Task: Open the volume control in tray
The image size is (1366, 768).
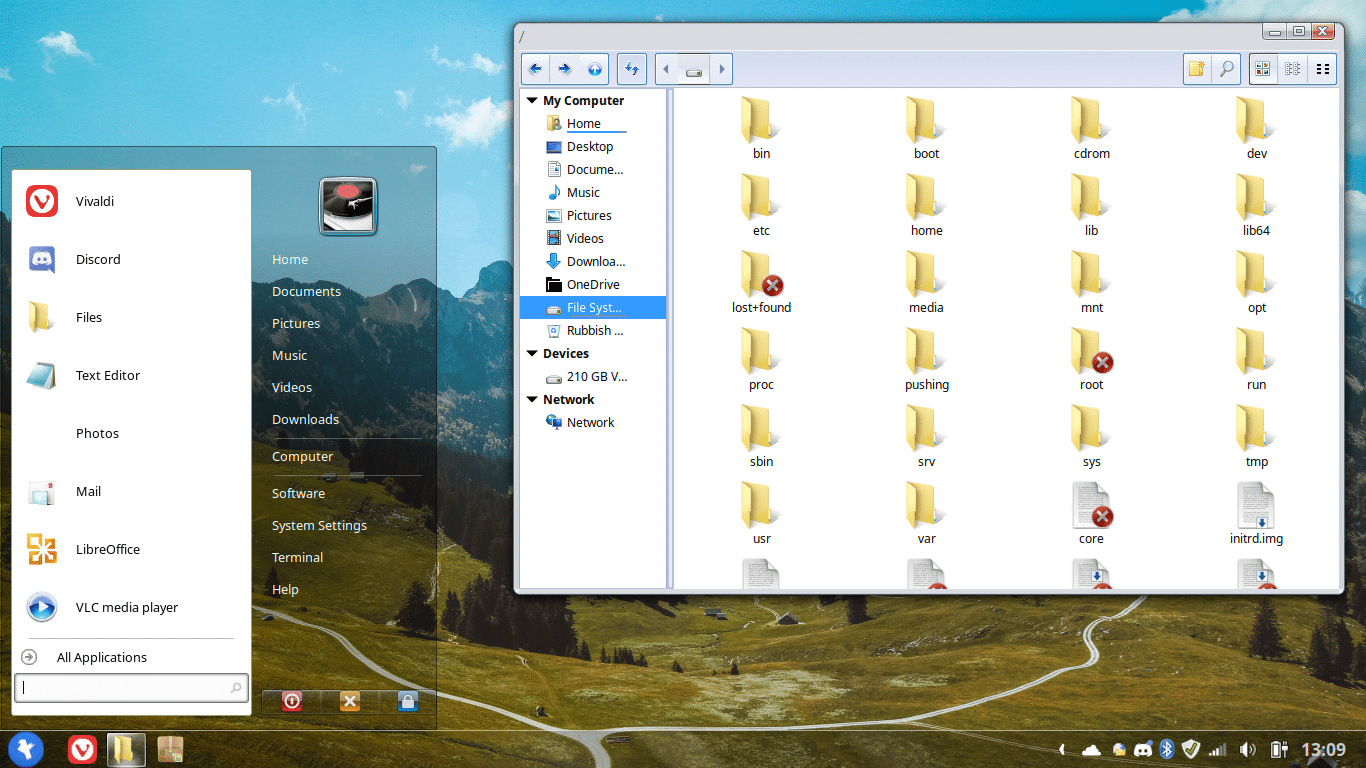Action: [1247, 749]
